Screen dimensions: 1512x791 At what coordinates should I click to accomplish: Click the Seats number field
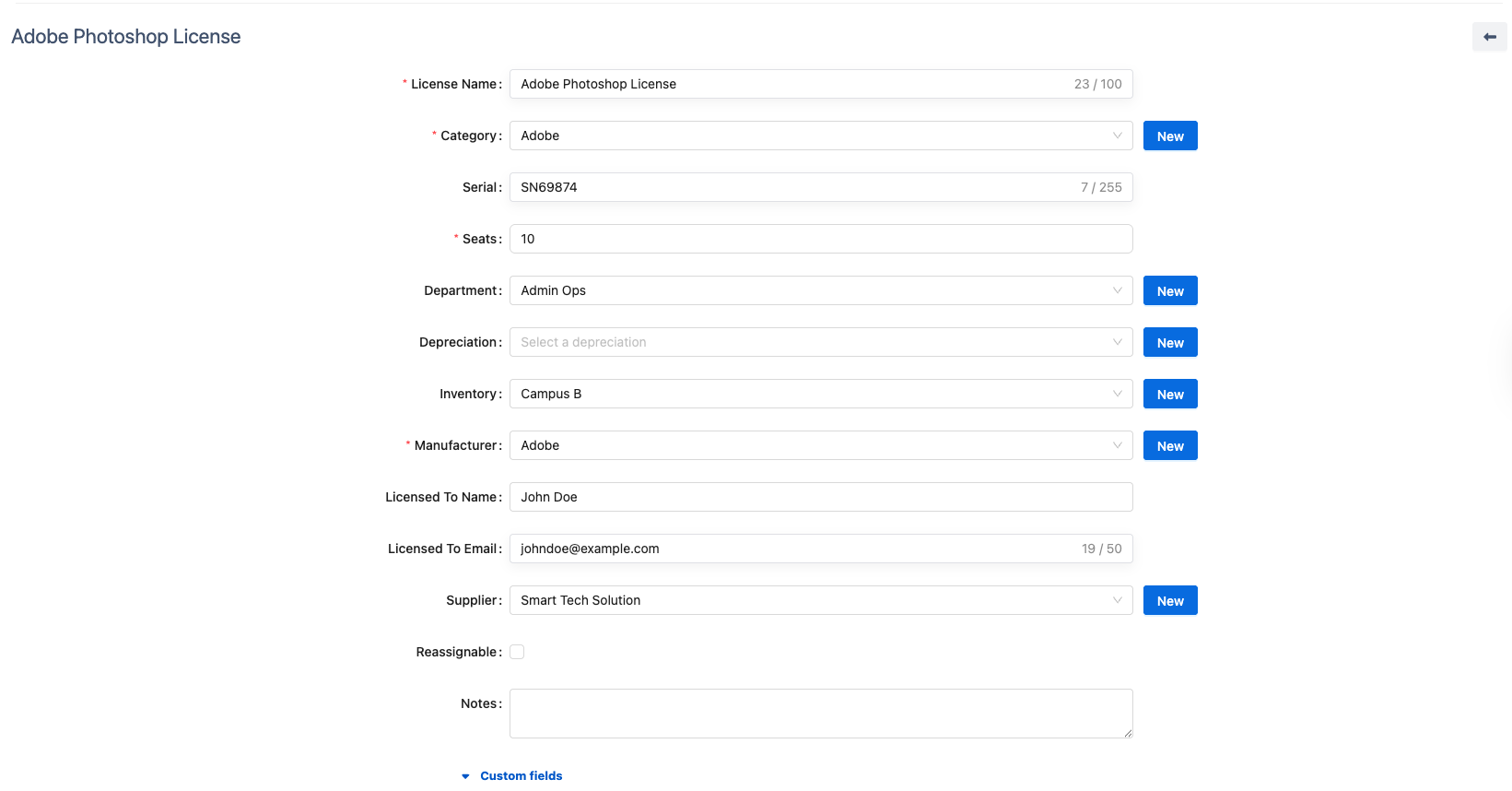click(820, 239)
